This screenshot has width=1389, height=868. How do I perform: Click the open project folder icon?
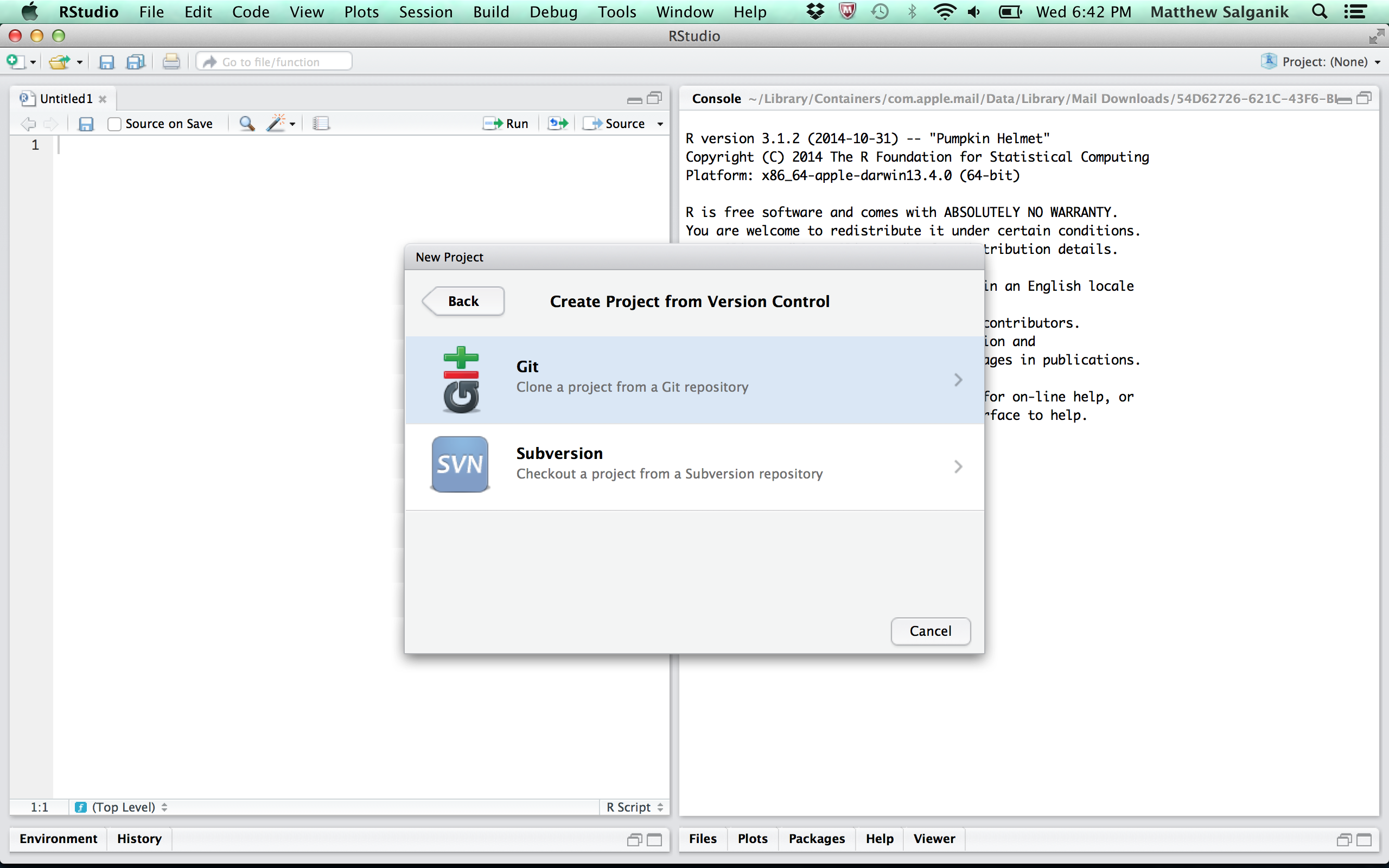59,61
